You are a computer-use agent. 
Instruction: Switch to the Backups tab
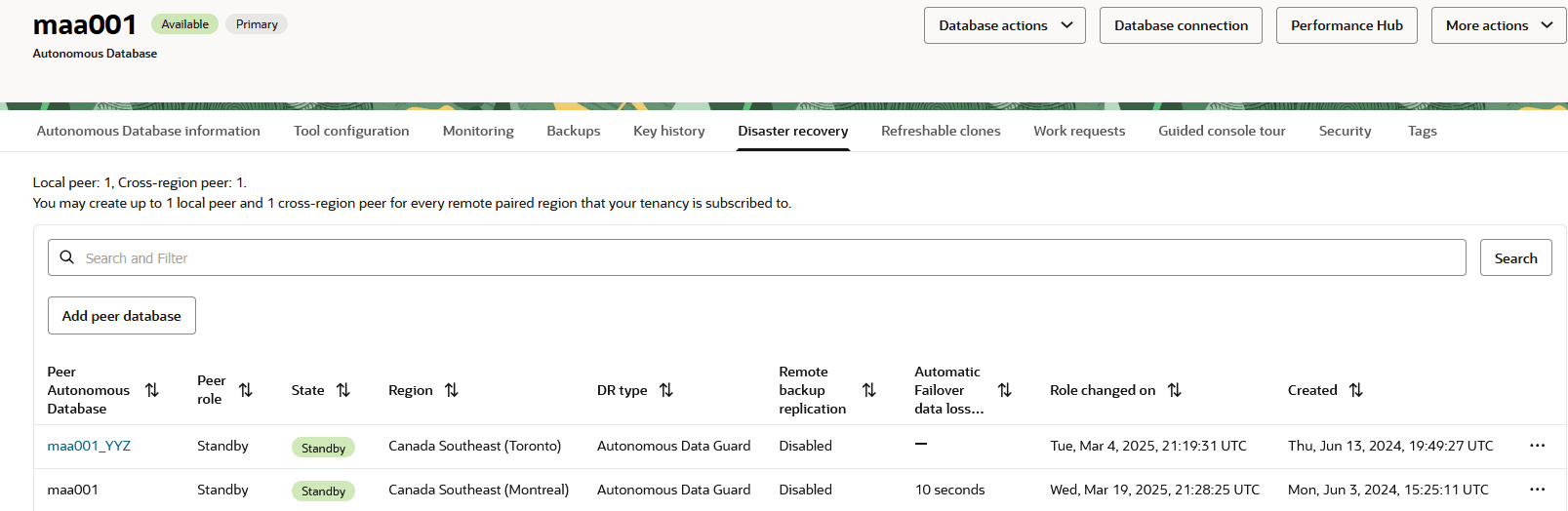(574, 131)
